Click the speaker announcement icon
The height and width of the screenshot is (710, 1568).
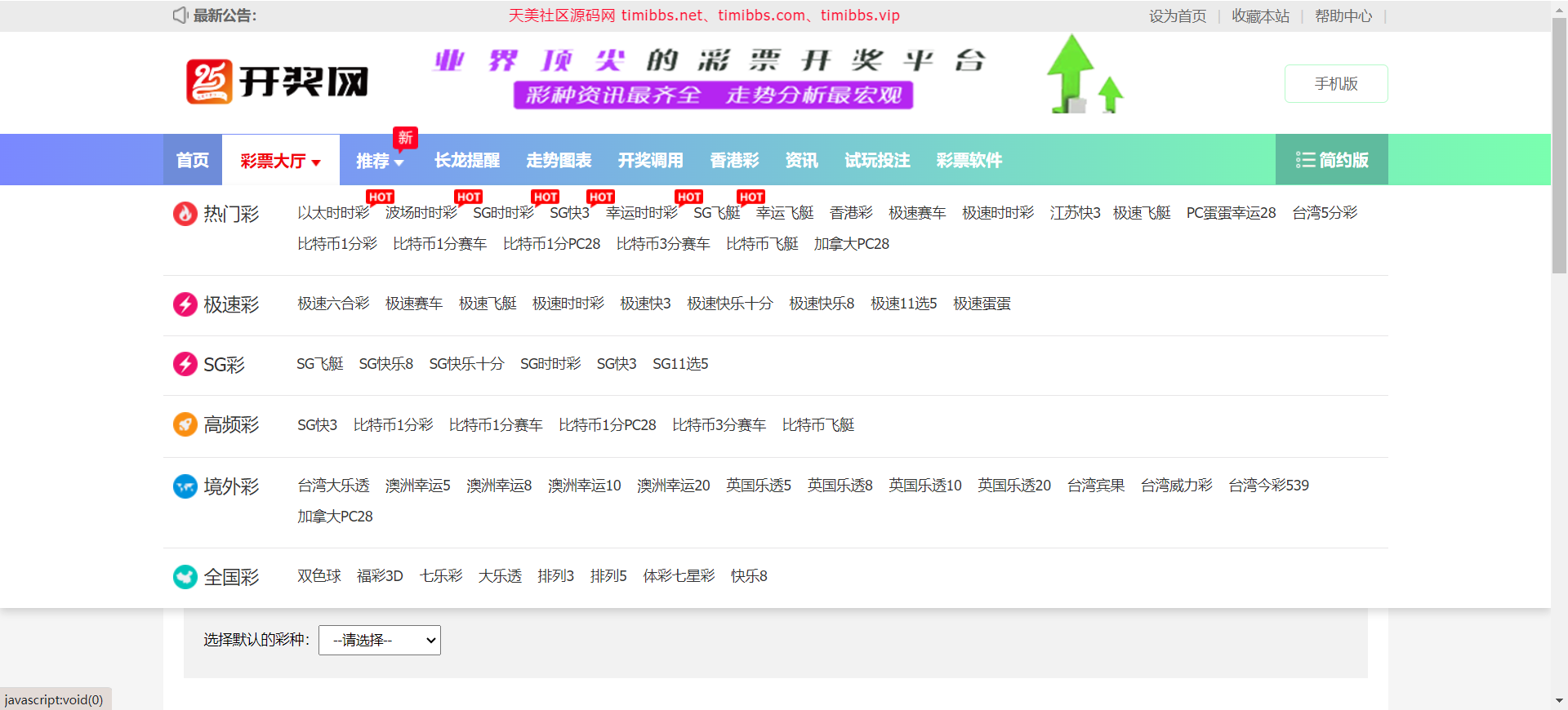point(180,16)
